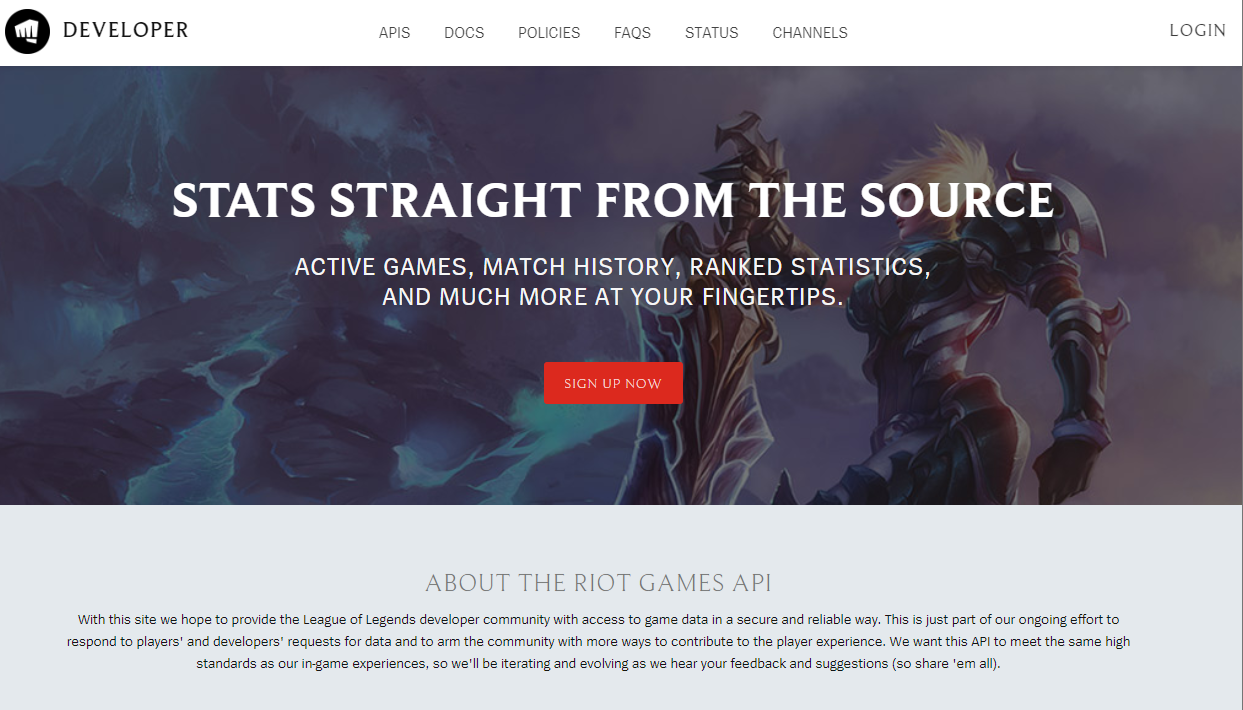Screen dimensions: 1243x710
Task: Click the 'Active Games, Match History' subtitle line
Action: (x=613, y=267)
